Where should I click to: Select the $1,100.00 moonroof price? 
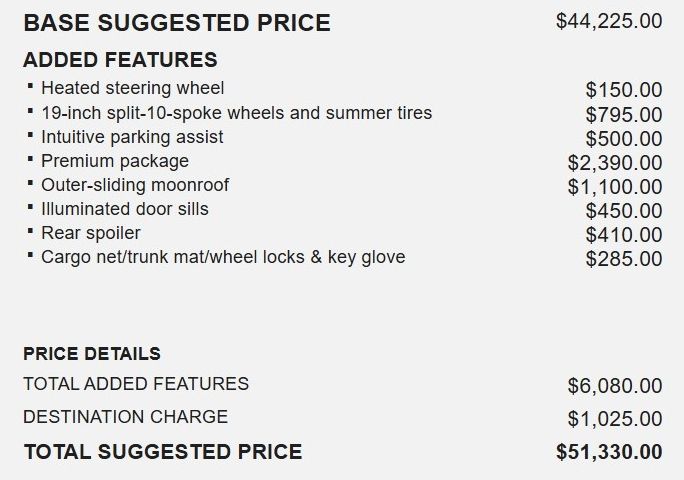coord(615,187)
